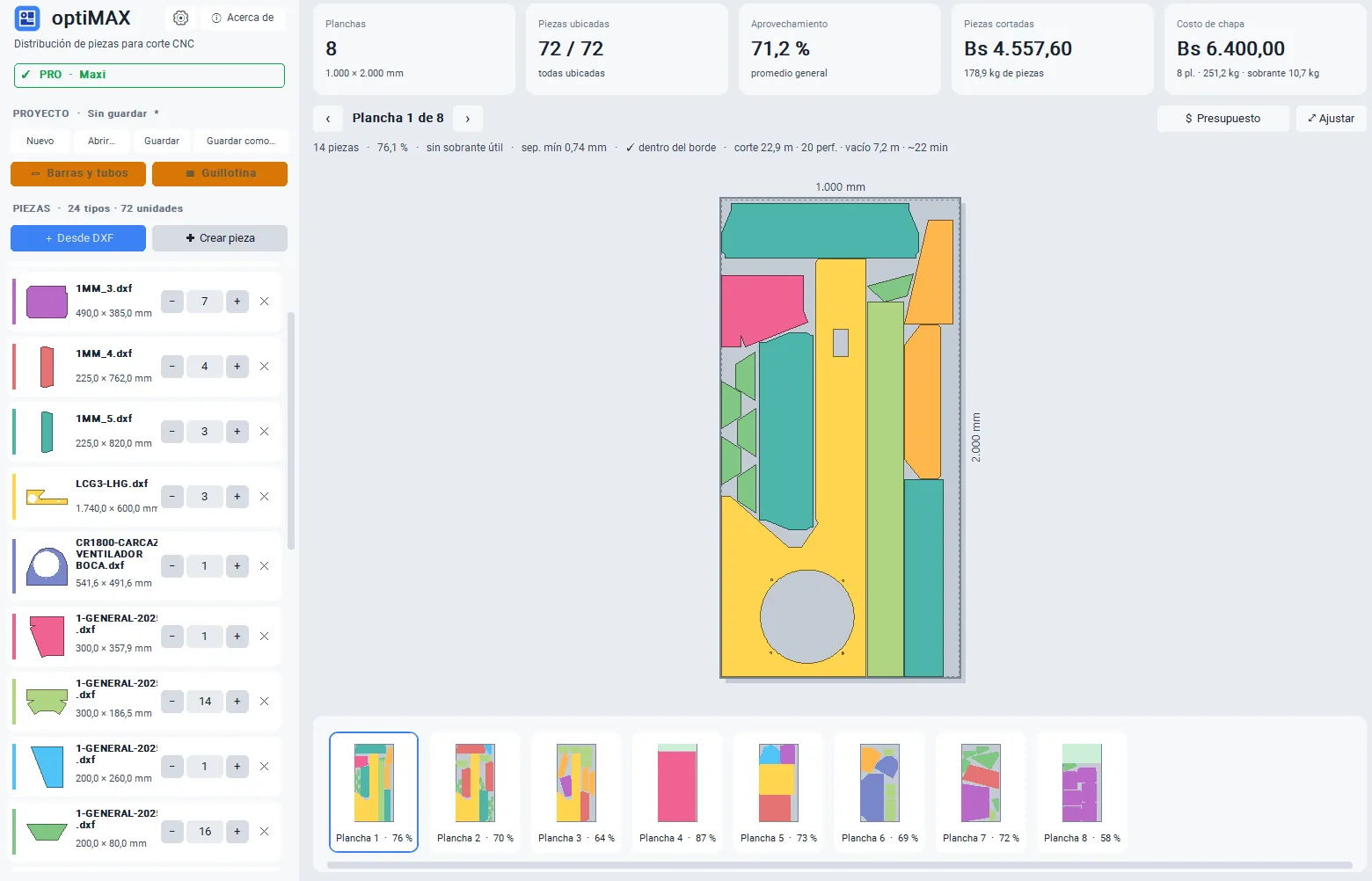Select the Plancha 2 thumbnail
The image size is (1372, 881).
(x=475, y=792)
